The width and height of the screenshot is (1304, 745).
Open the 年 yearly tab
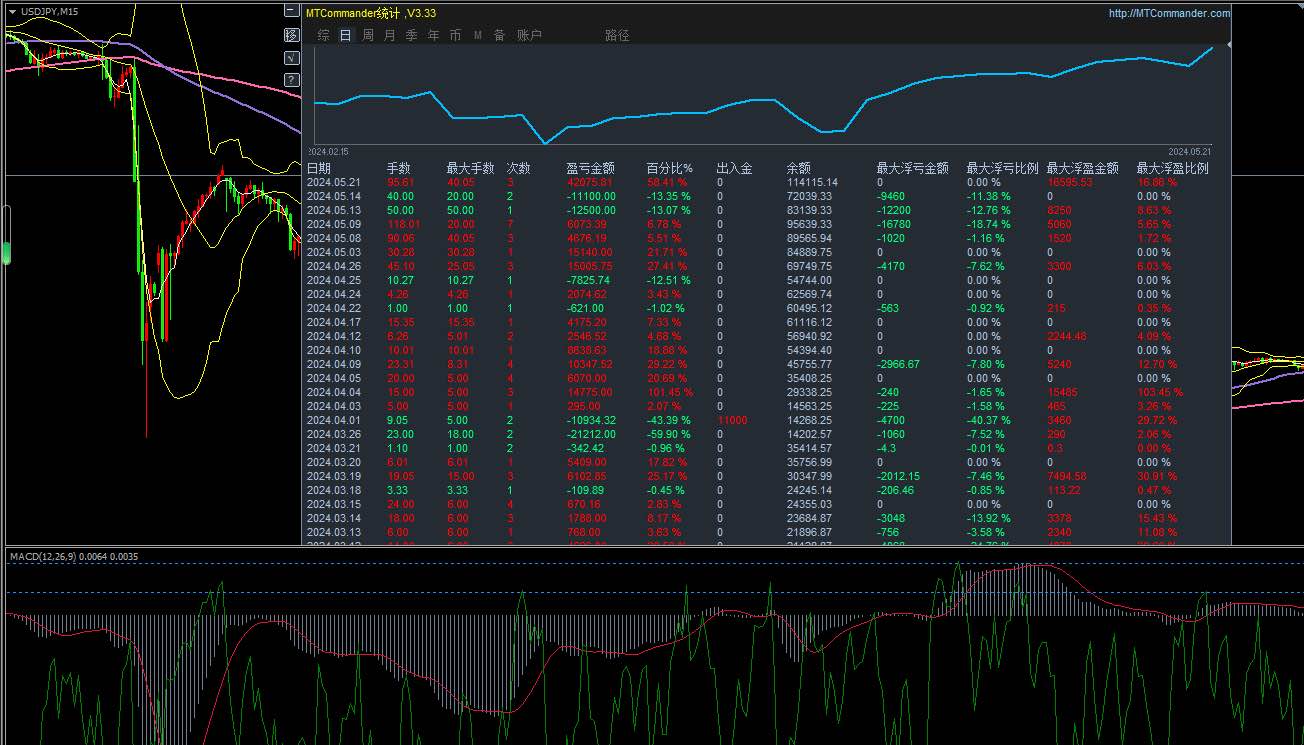coord(433,35)
